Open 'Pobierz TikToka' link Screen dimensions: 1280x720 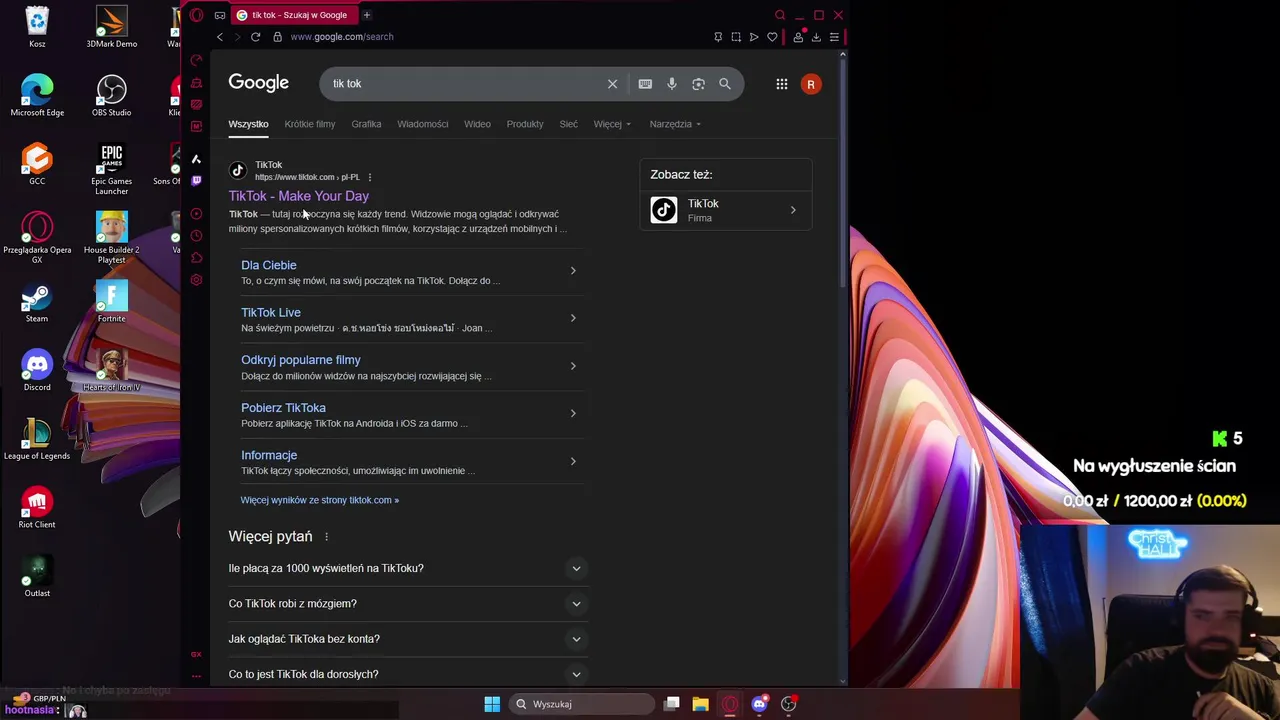coord(283,408)
